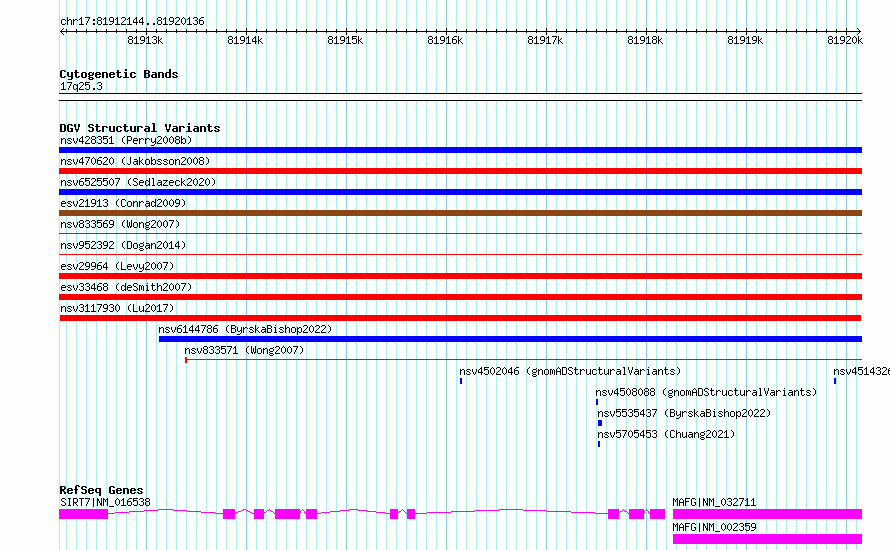Viewport: 890px width, 550px height.
Task: Select the esv33468 (deSmith2007) red bar
Action: 460,297
